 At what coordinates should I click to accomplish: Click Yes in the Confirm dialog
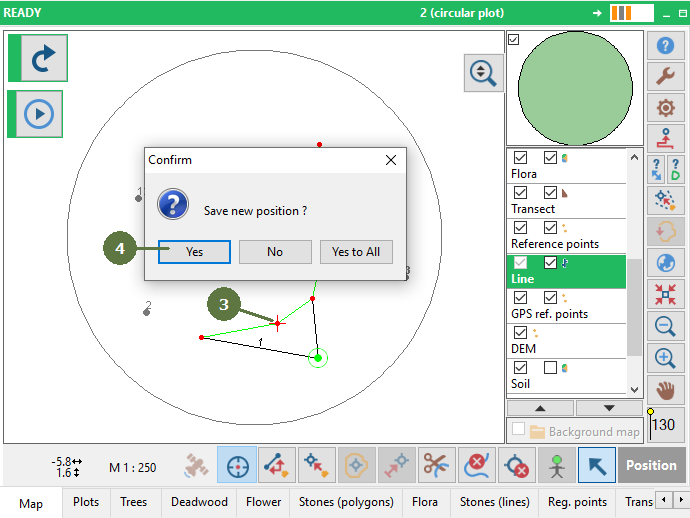click(194, 252)
